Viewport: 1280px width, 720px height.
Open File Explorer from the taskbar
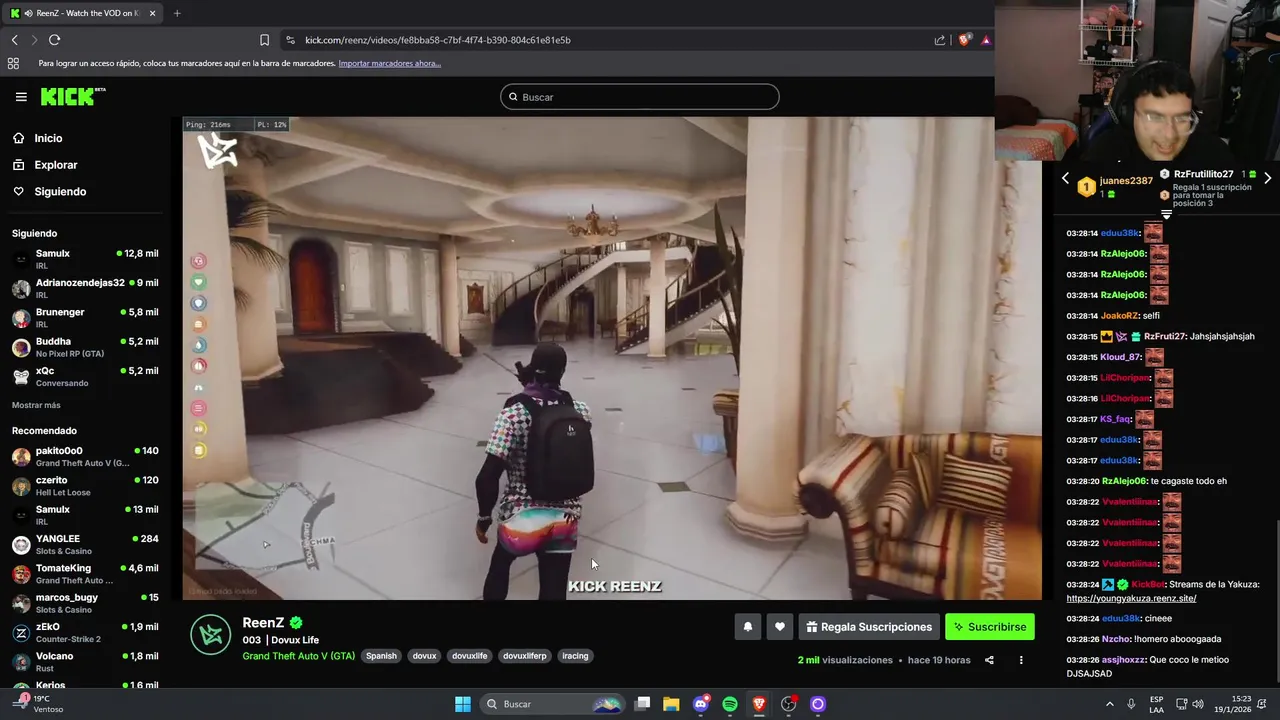pyautogui.click(x=671, y=704)
